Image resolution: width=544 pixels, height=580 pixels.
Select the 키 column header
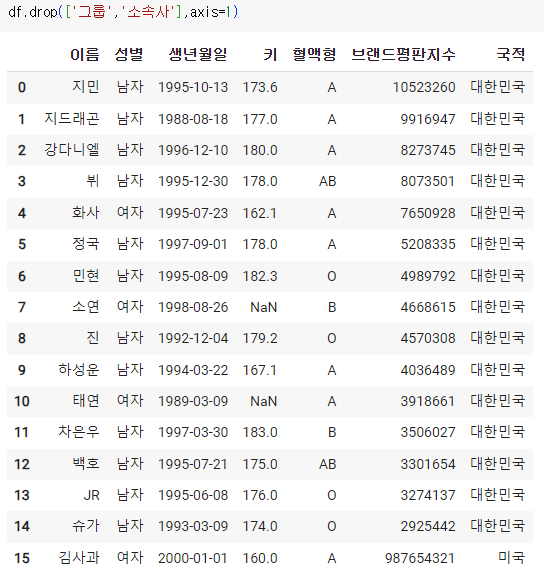pos(270,54)
